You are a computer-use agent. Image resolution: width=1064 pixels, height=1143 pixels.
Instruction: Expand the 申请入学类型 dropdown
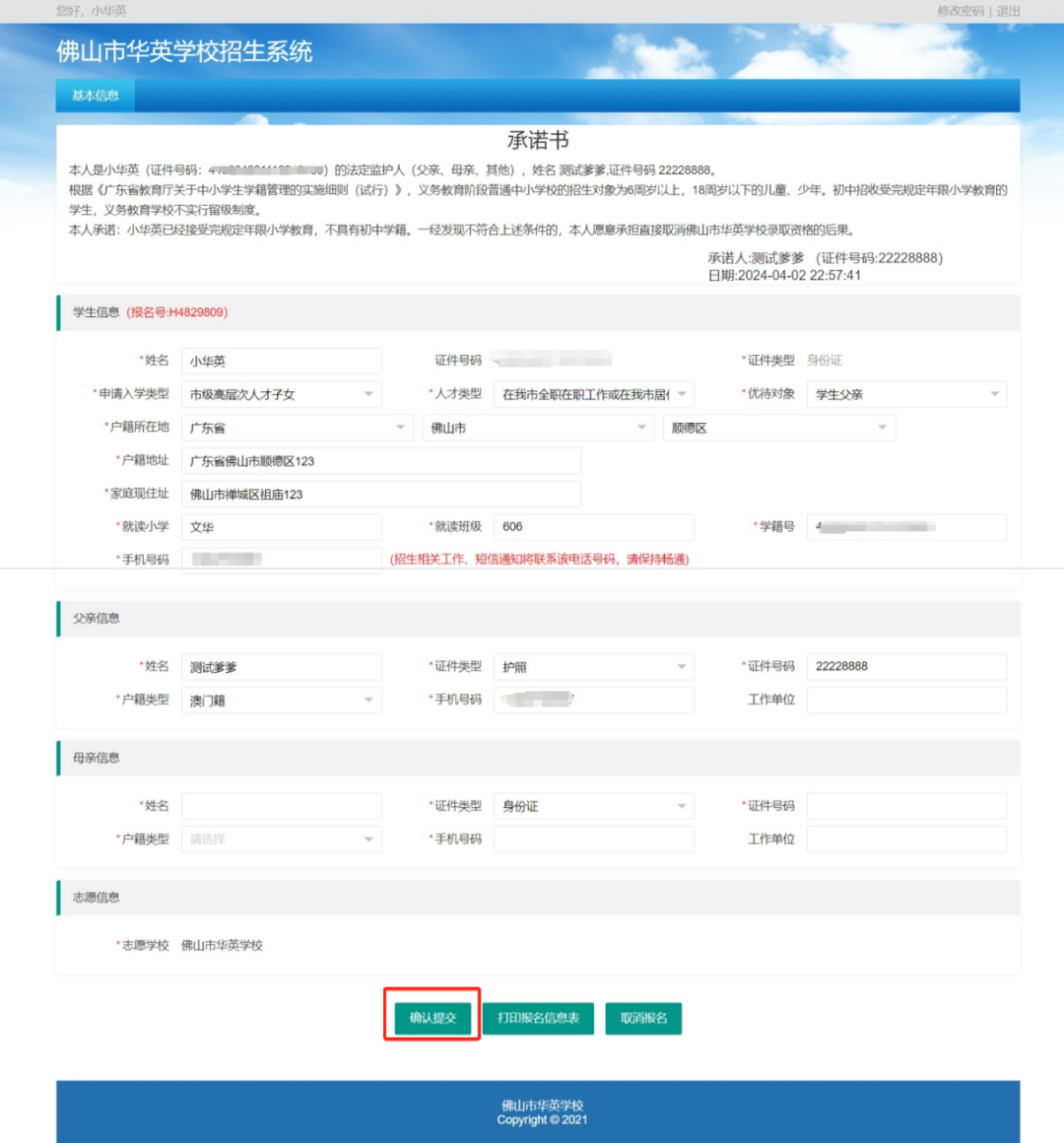click(x=281, y=394)
